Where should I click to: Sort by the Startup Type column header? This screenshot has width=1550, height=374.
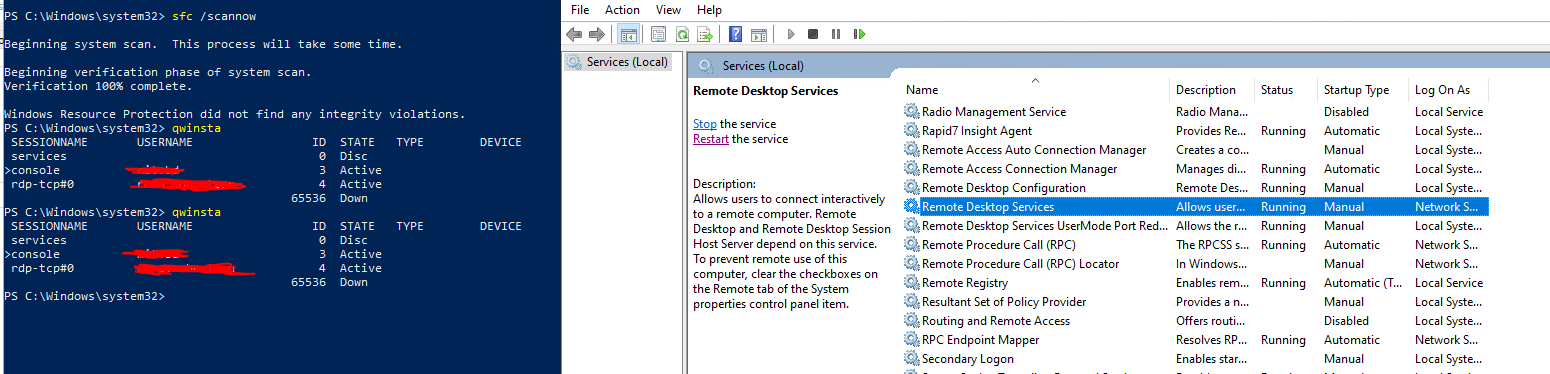[1357, 90]
